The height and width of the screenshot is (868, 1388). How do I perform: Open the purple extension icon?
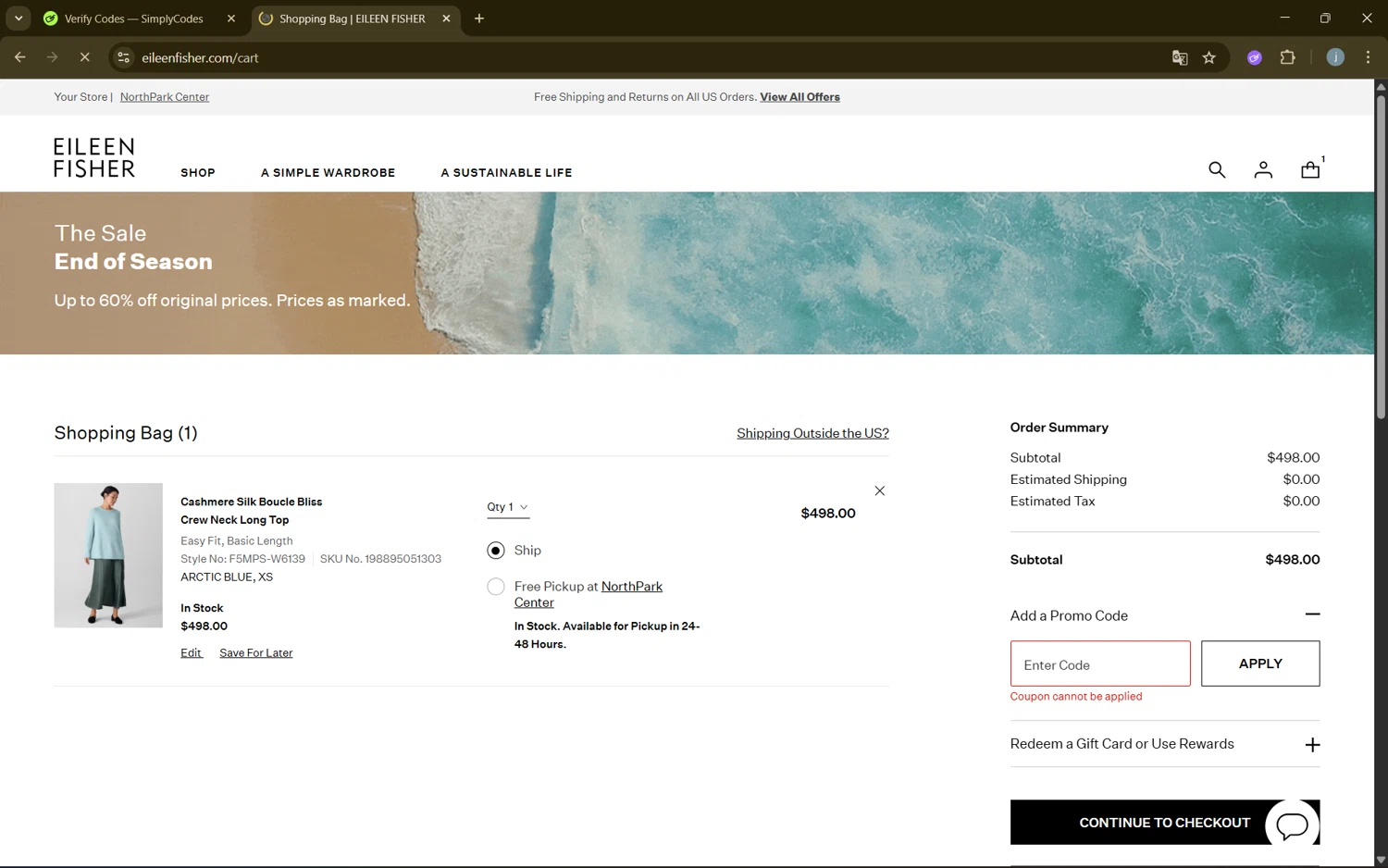click(x=1255, y=57)
